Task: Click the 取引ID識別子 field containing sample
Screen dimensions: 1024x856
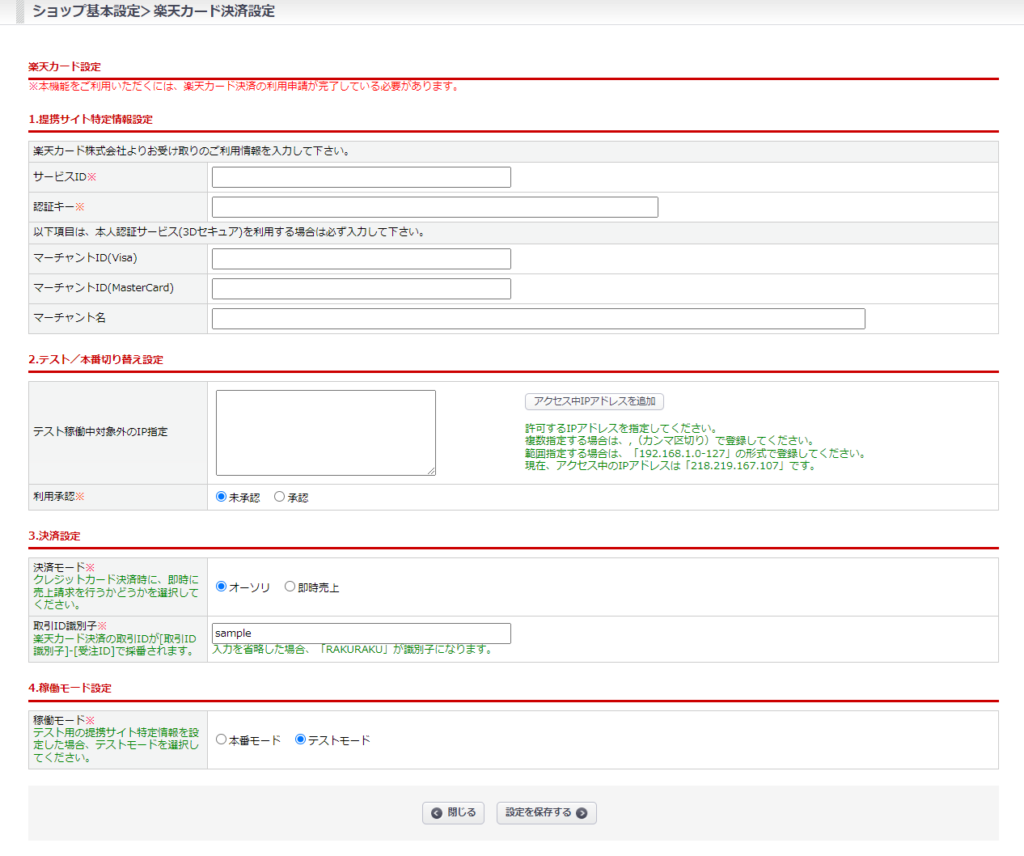Action: [x=361, y=633]
